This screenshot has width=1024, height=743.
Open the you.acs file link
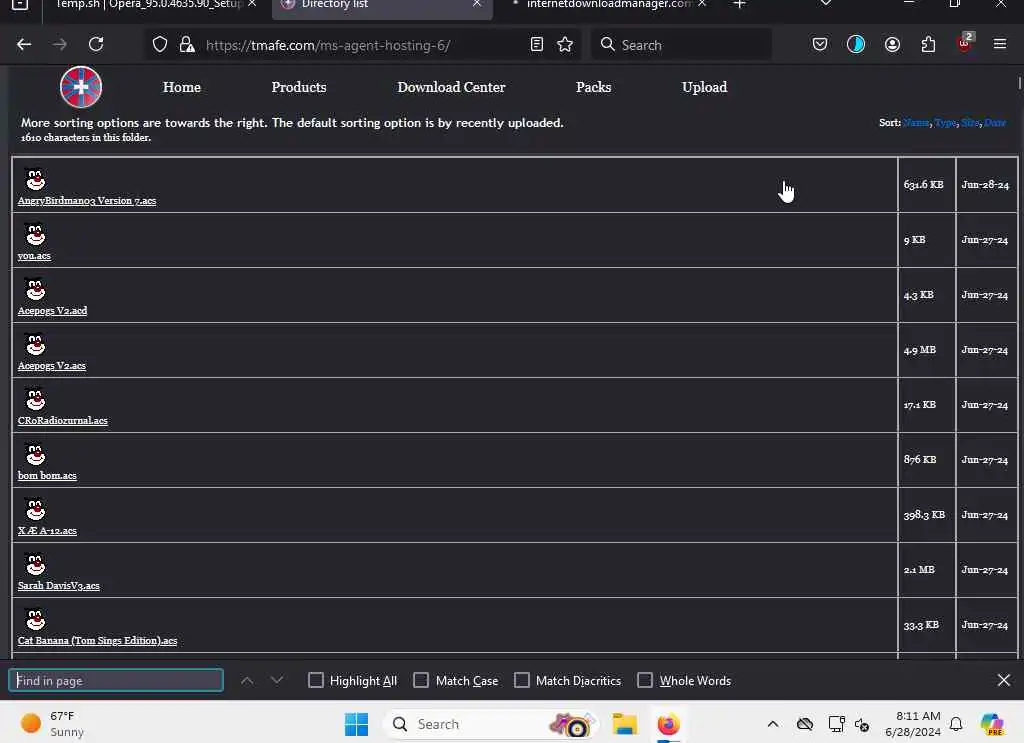[34, 255]
